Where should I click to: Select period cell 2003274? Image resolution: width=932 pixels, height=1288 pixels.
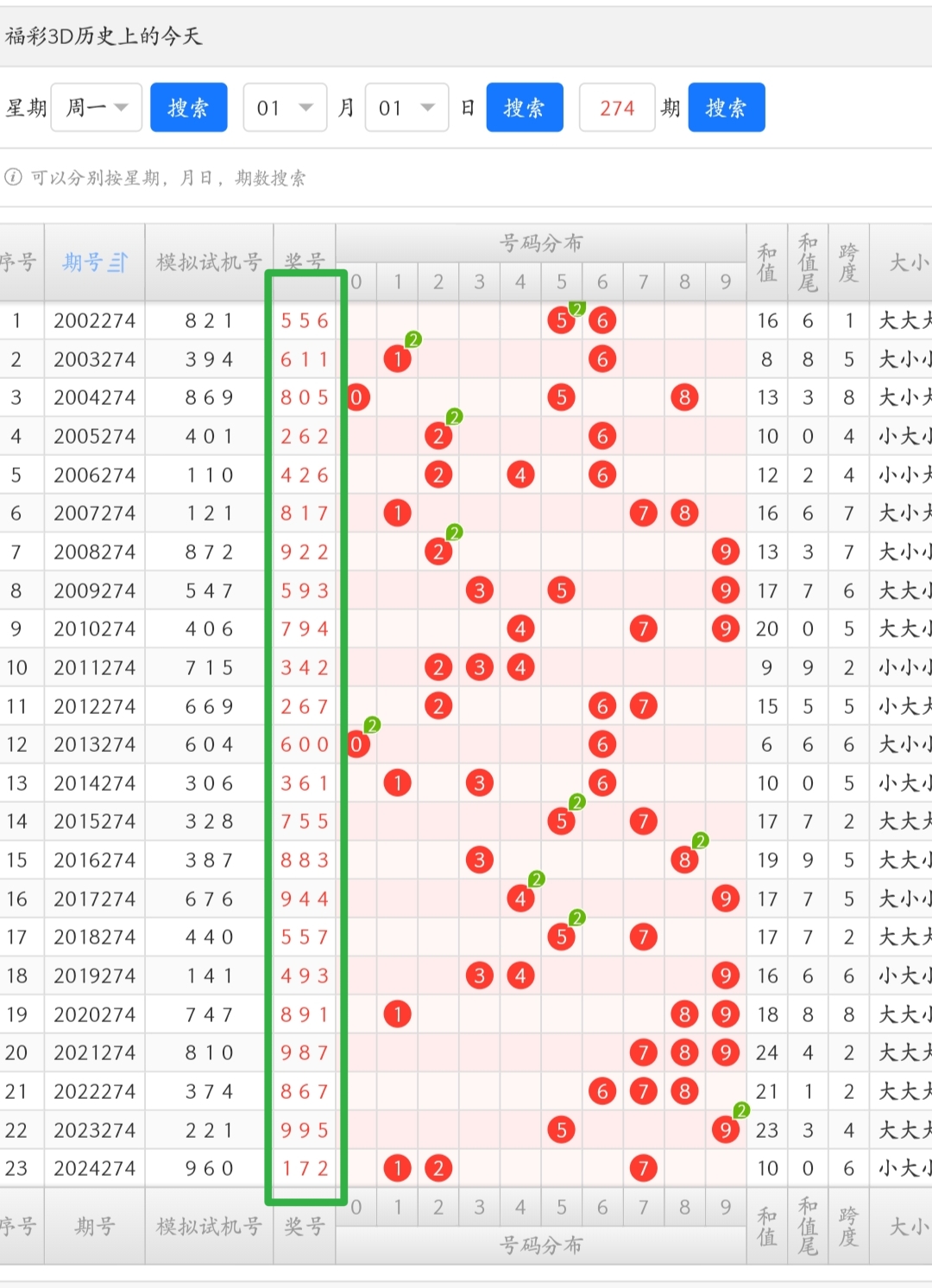[x=94, y=359]
